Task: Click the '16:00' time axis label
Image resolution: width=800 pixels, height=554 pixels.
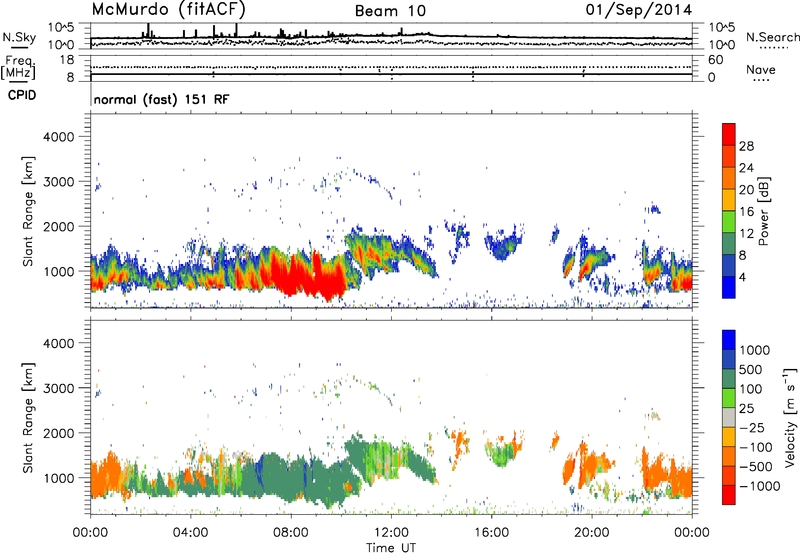Action: pyautogui.click(x=491, y=533)
